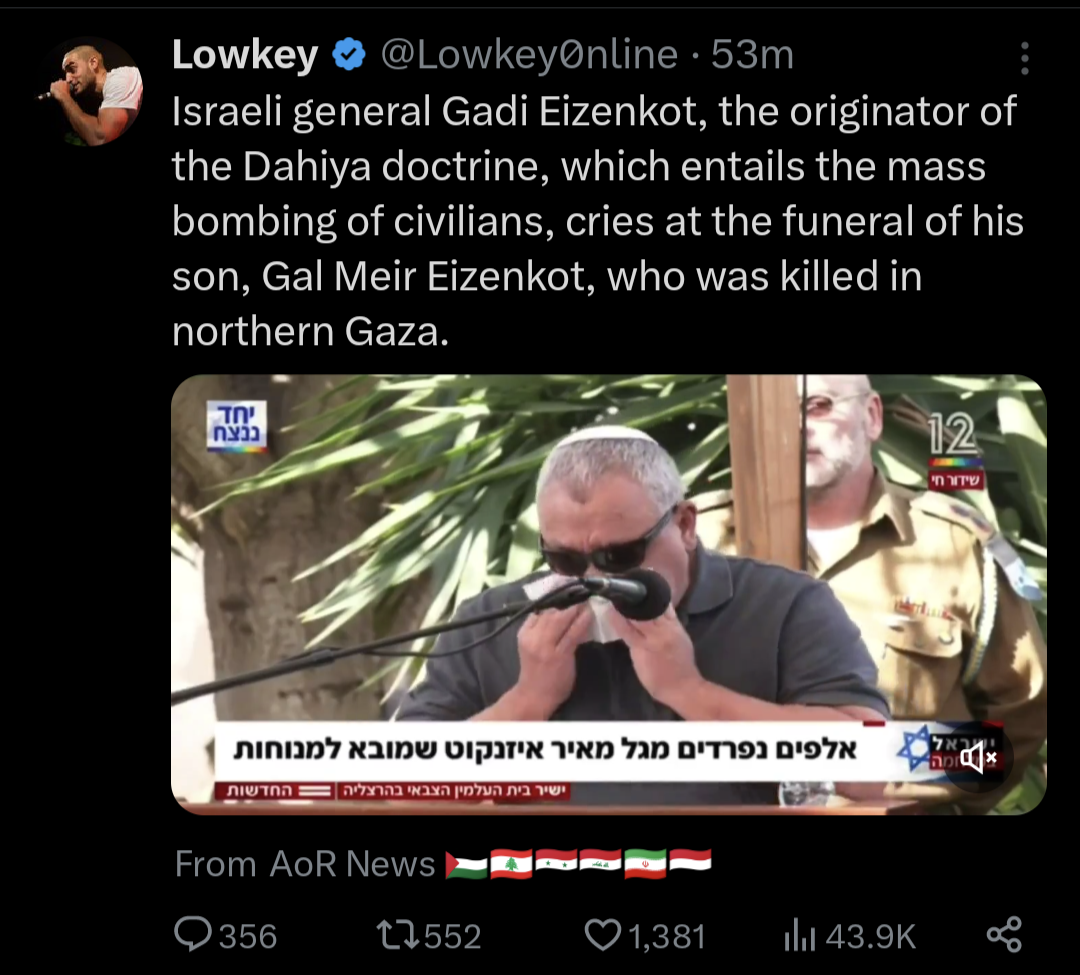Click the 1,381 likes count
The height and width of the screenshot is (975, 1080).
tap(667, 936)
